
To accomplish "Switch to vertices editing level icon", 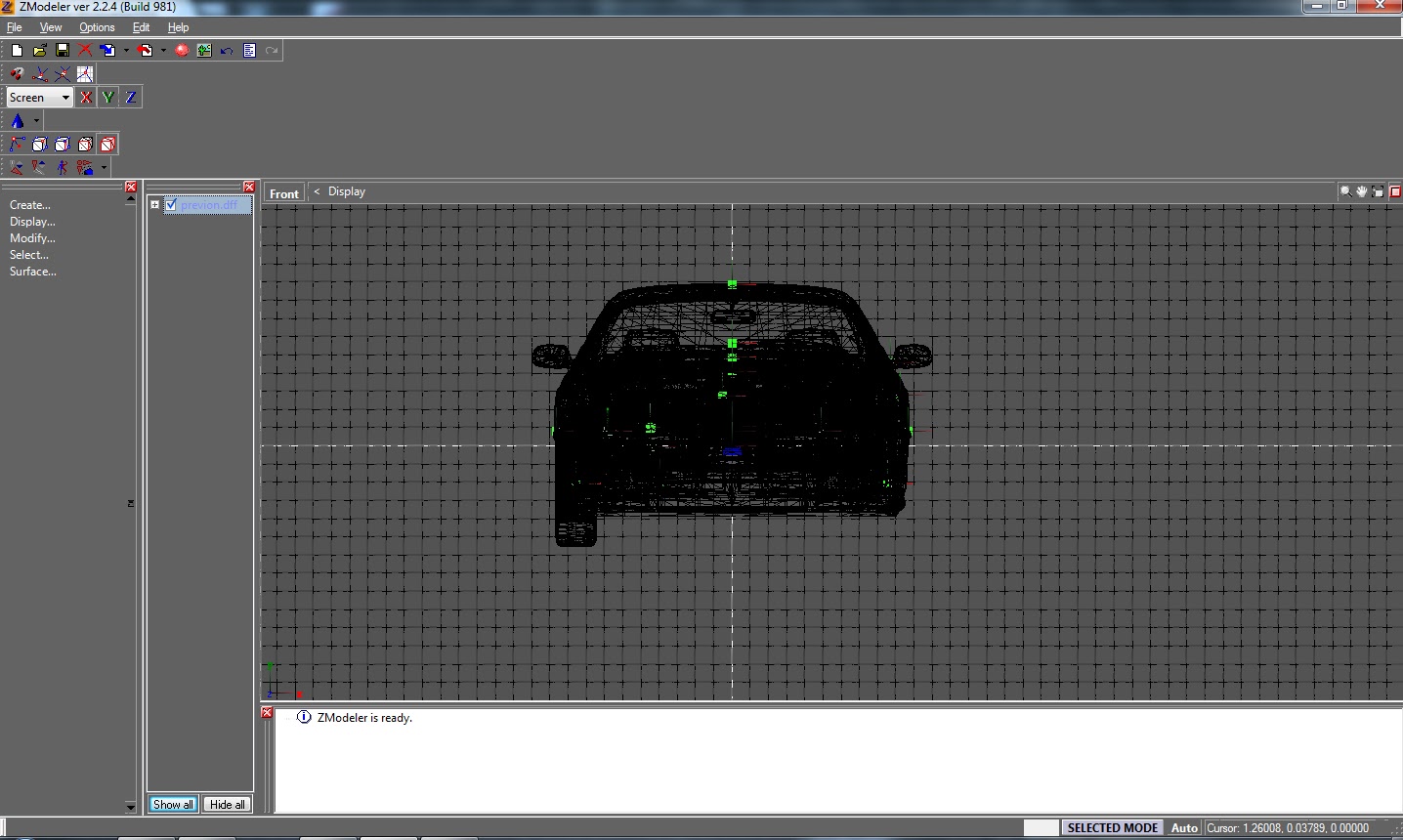I will (18, 144).
